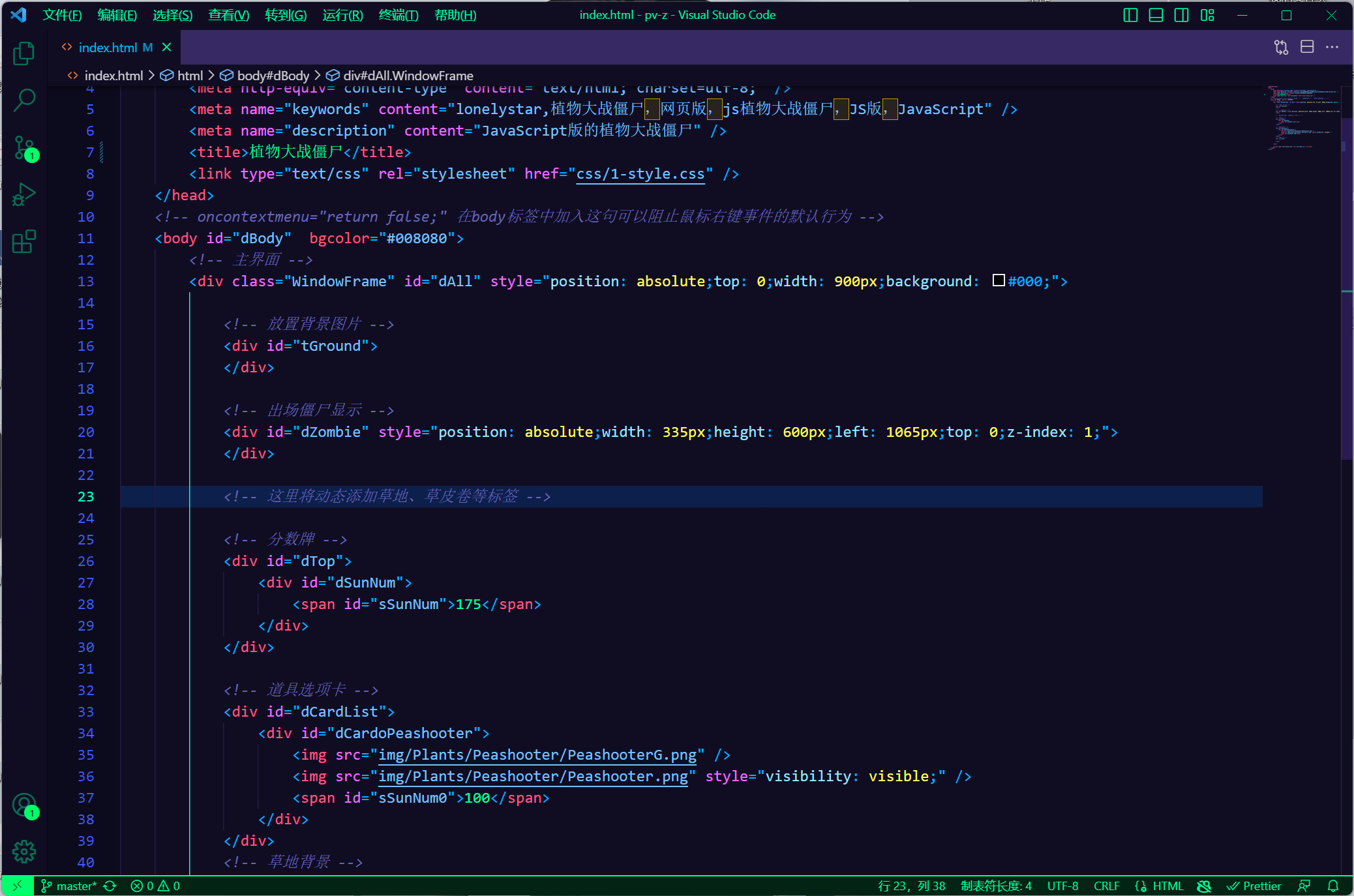Open the 运行(R) menu
Viewport: 1354px width, 896px height.
[x=342, y=15]
